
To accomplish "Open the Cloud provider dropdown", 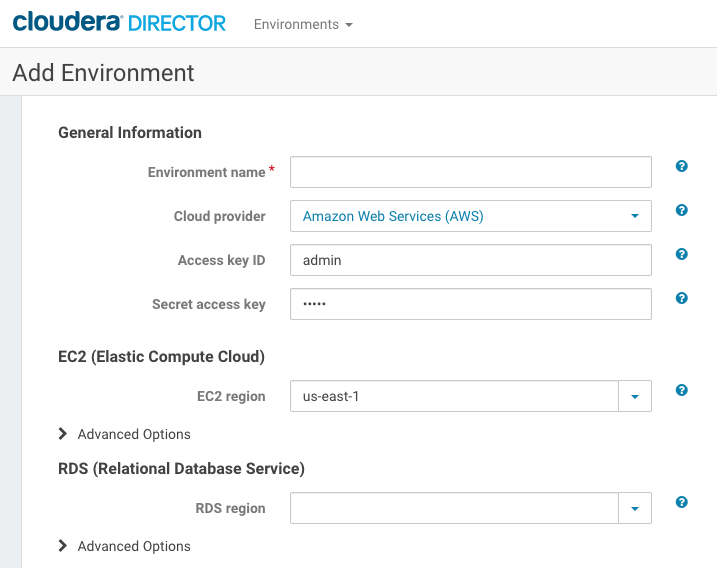I will (471, 216).
